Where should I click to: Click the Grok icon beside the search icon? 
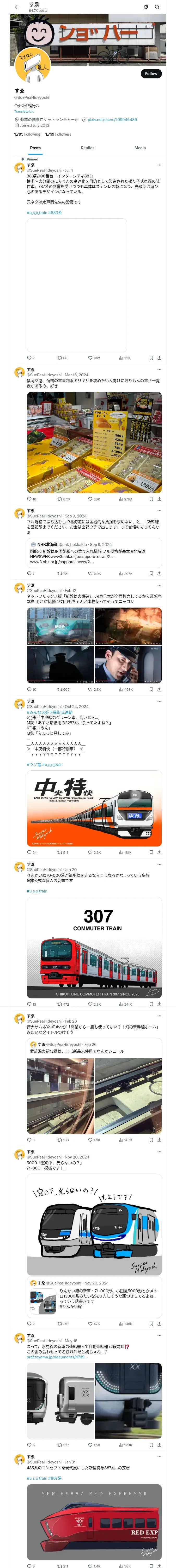click(x=146, y=7)
